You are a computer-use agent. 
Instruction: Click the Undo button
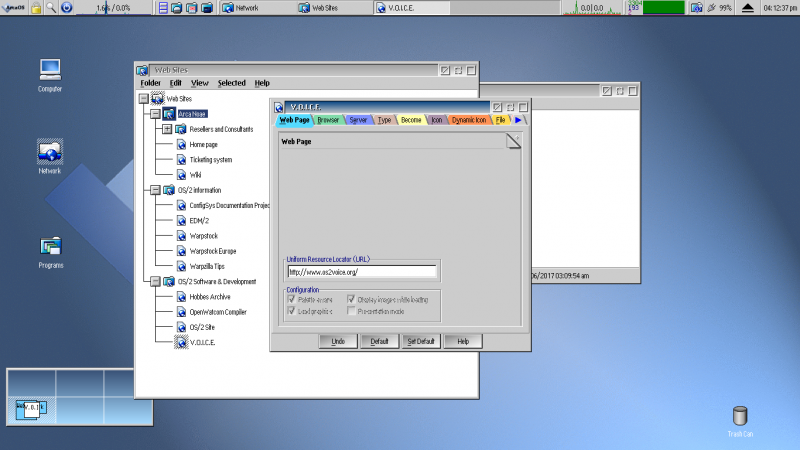coord(338,341)
